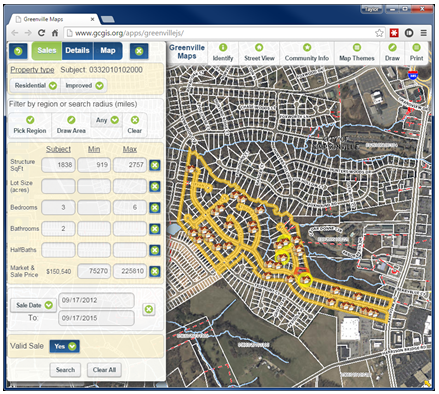Select the Greenville Maps browser tab

pyautogui.click(x=53, y=19)
